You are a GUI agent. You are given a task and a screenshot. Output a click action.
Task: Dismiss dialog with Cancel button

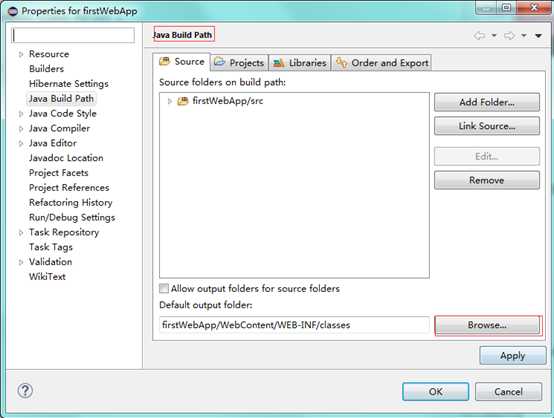click(508, 391)
